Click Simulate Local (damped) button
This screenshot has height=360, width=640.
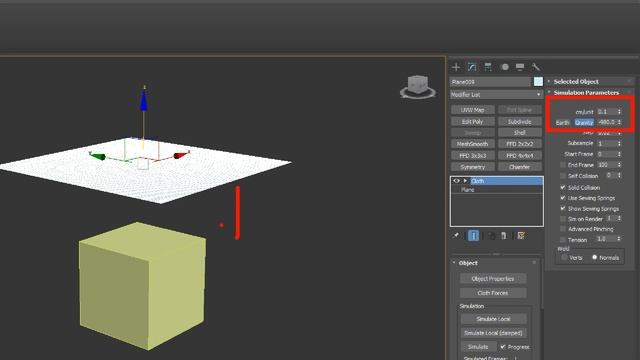point(493,333)
